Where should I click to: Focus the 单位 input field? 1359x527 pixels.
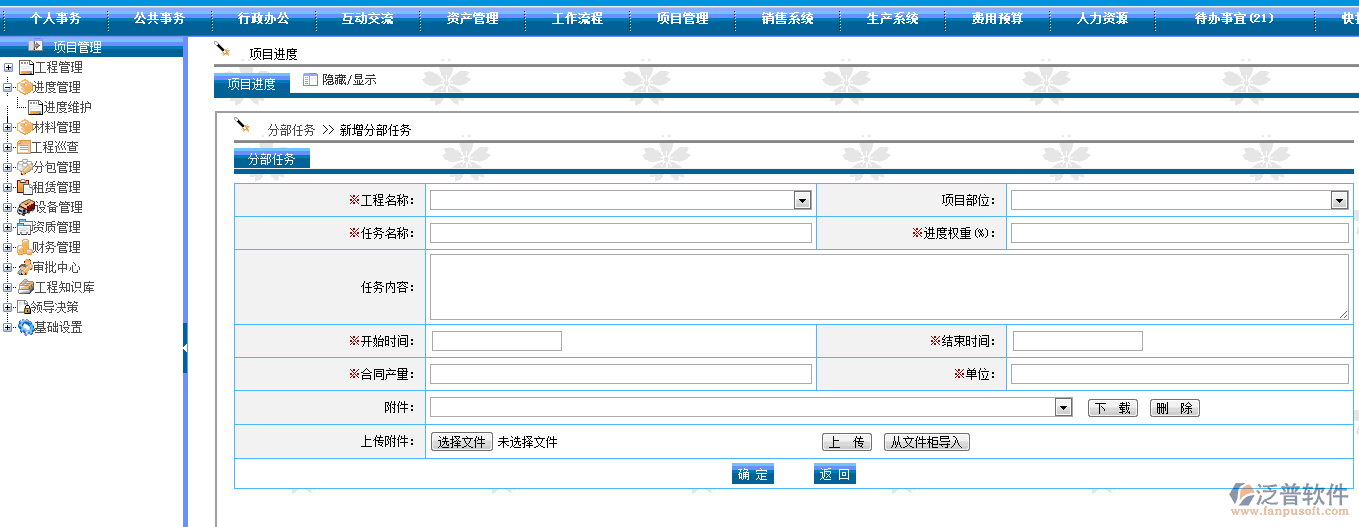coord(1180,374)
